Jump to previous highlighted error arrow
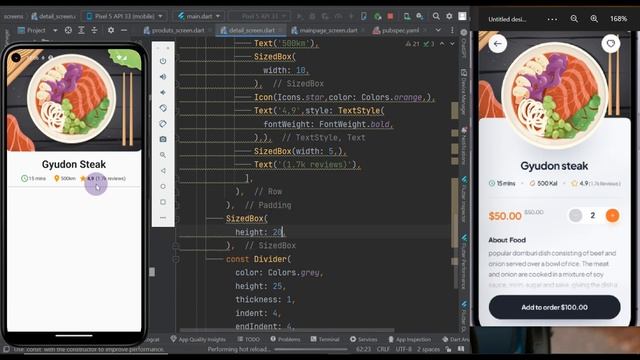640x360 pixels. click(x=442, y=44)
